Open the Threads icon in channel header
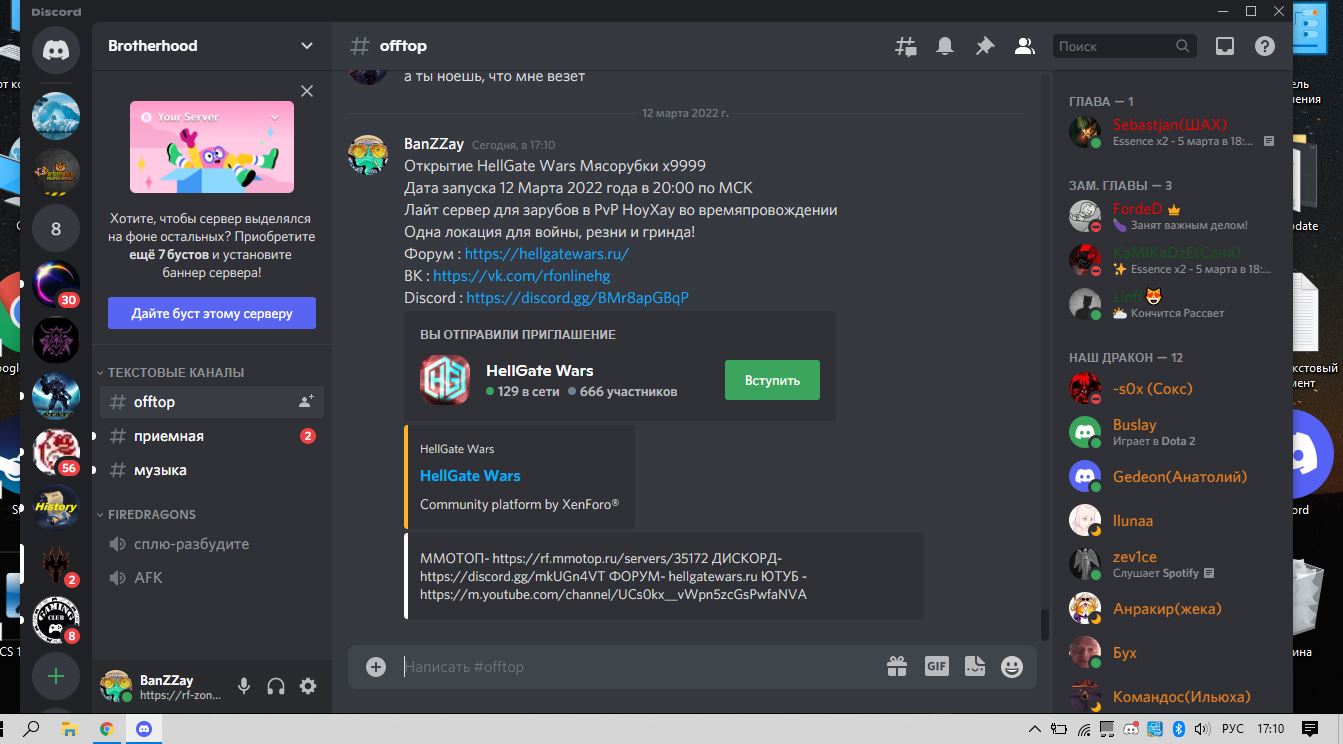 tap(905, 46)
